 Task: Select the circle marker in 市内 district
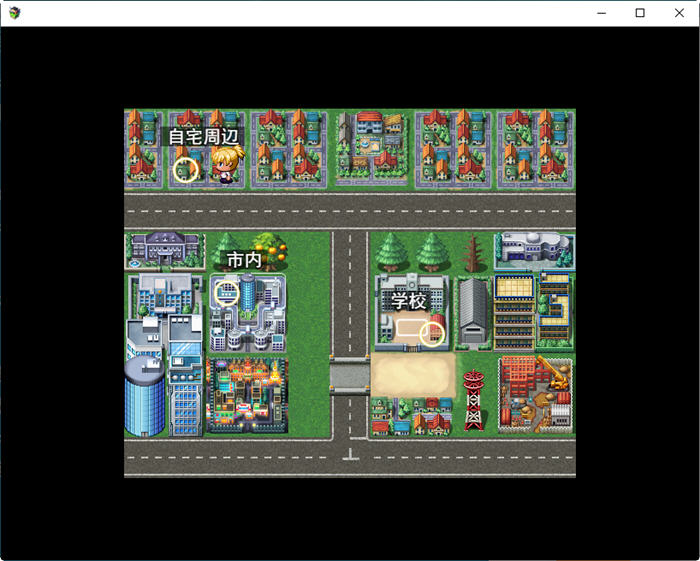pos(227,293)
